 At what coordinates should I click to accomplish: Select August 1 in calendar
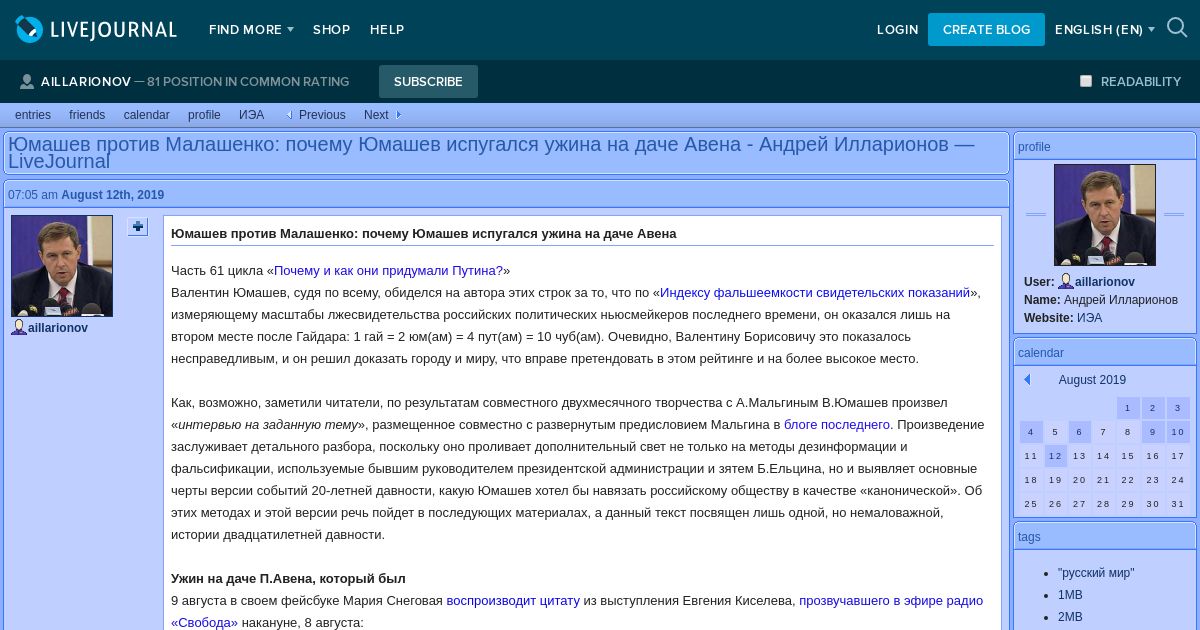[1128, 408]
